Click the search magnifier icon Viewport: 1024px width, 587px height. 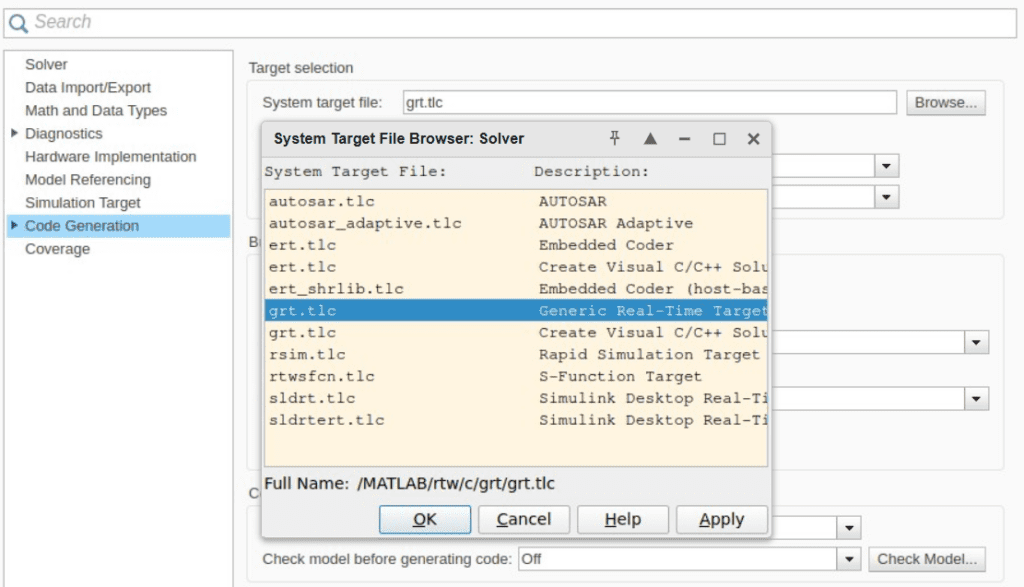20,21
